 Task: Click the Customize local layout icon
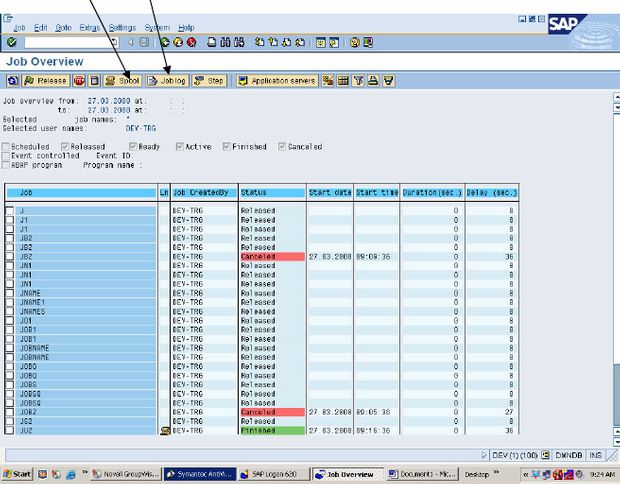pos(368,42)
